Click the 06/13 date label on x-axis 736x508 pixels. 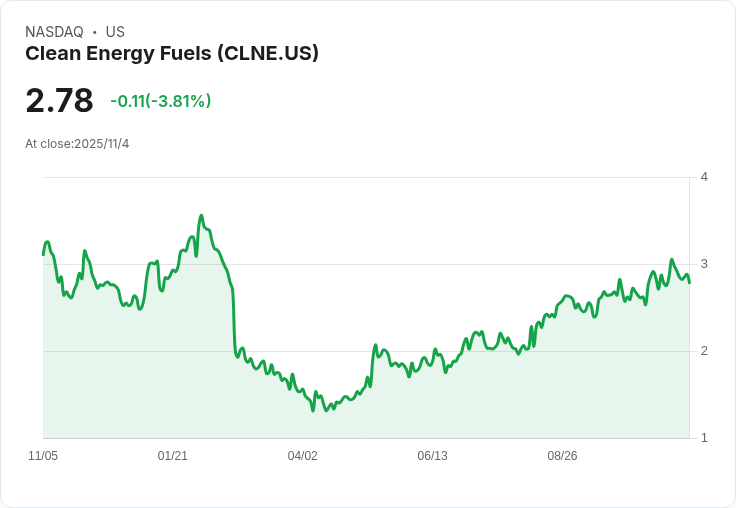(432, 456)
